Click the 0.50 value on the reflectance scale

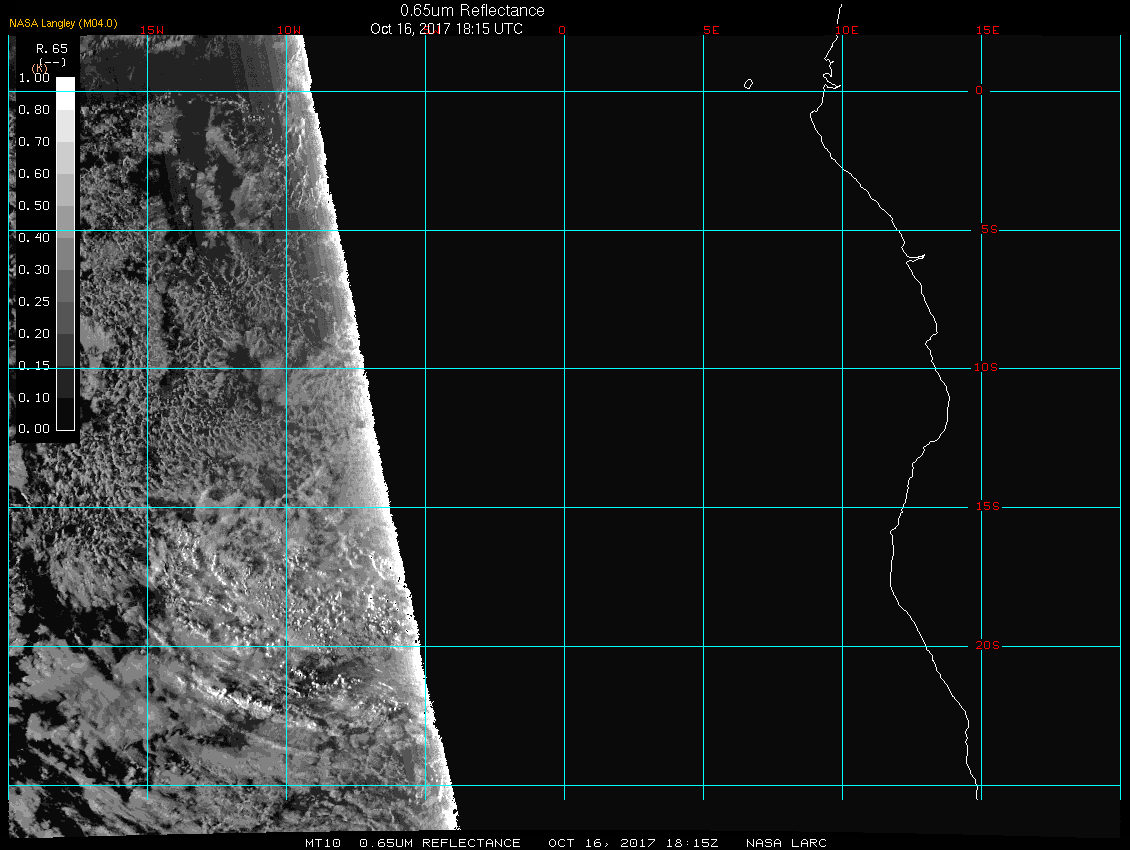[34, 205]
